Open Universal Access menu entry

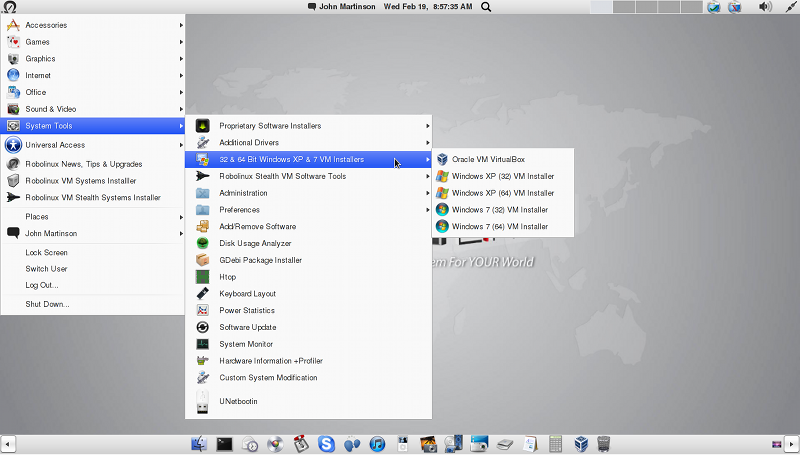[93, 145]
